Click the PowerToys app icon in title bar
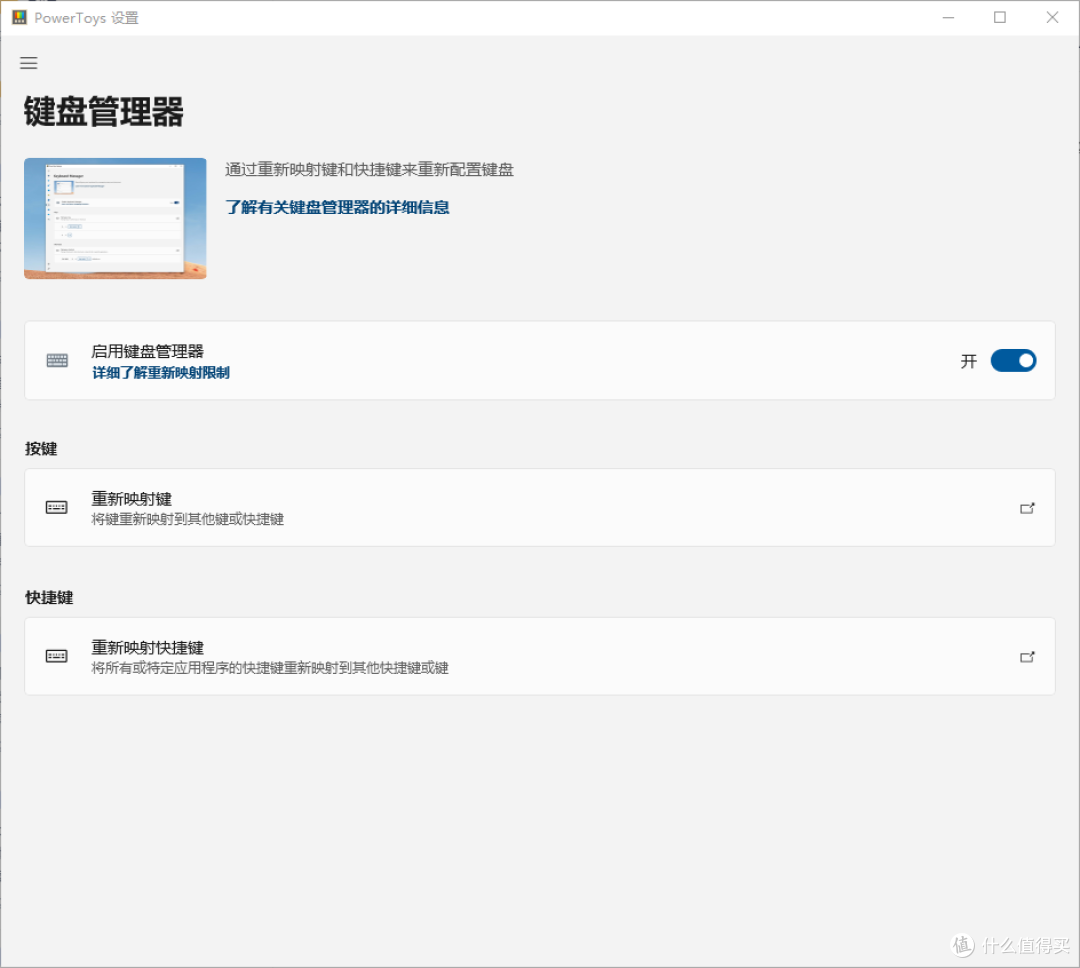The image size is (1080, 968). (19, 17)
